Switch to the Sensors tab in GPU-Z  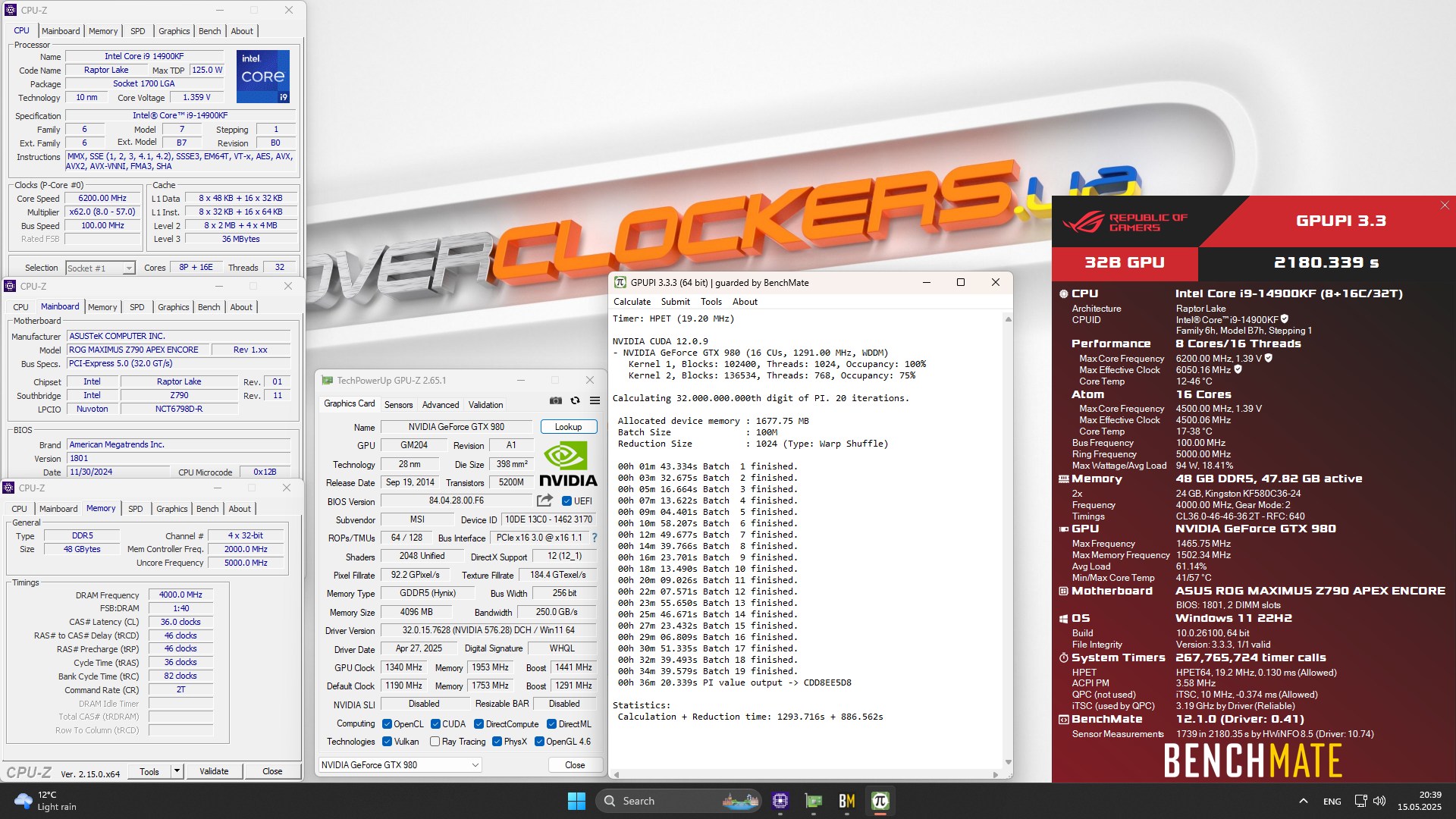tap(398, 404)
